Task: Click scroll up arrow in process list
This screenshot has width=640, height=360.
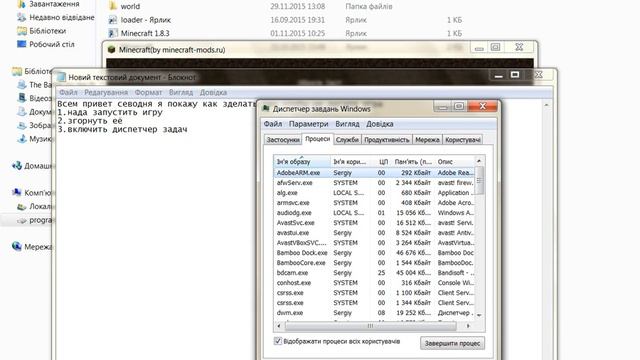Action: coord(479,161)
